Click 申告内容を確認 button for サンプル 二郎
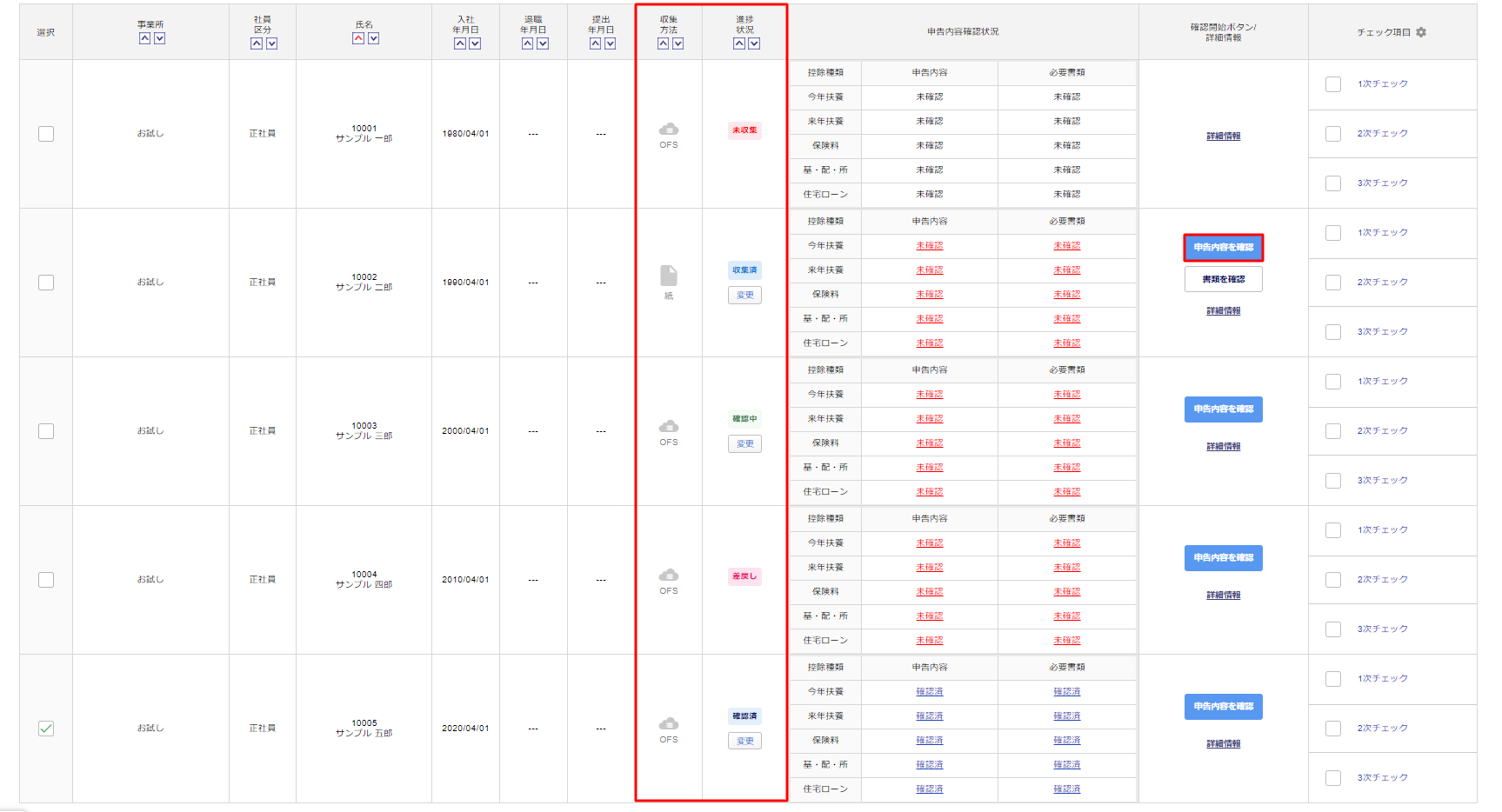This screenshot has height=812, width=1502. pos(1224,248)
